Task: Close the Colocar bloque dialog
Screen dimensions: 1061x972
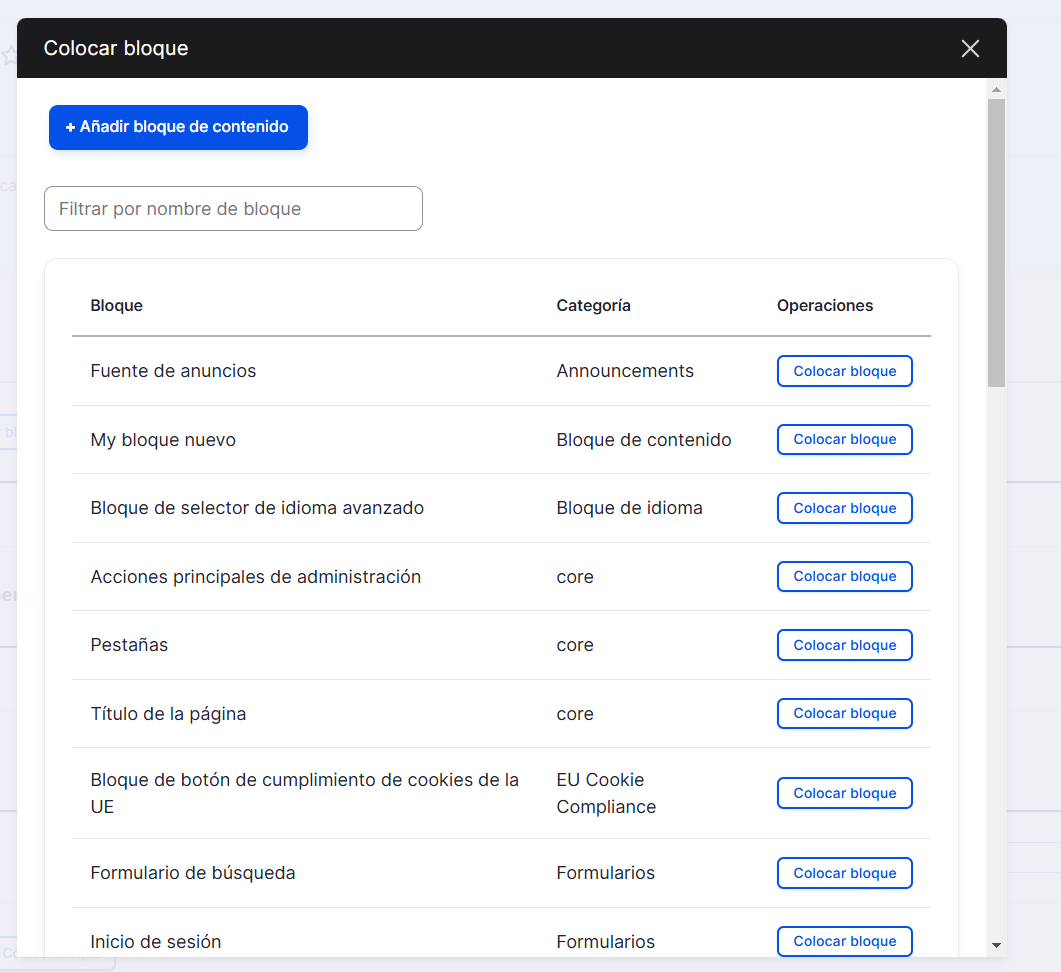Action: click(x=969, y=49)
